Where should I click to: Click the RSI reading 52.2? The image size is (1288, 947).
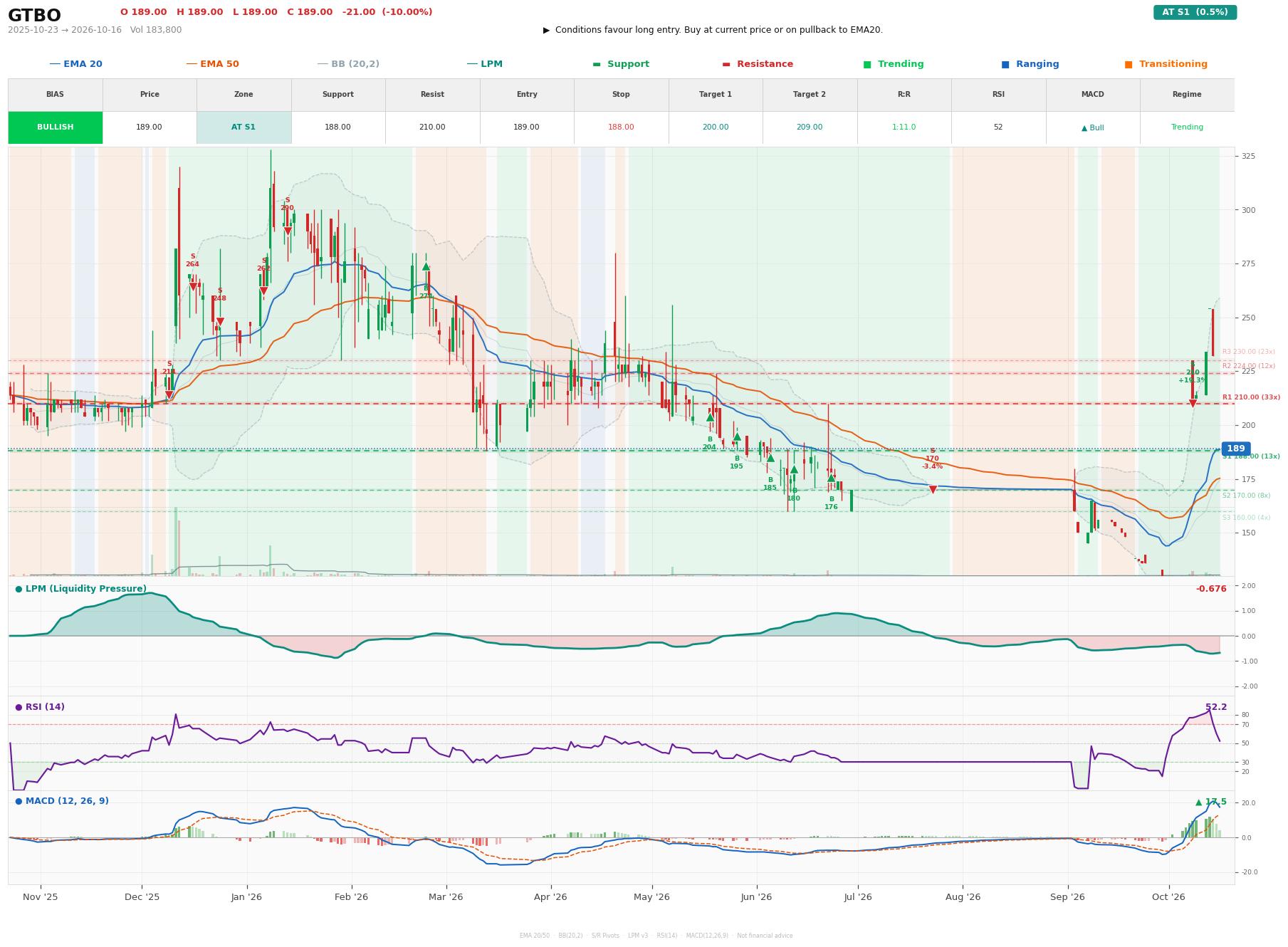tap(1216, 707)
